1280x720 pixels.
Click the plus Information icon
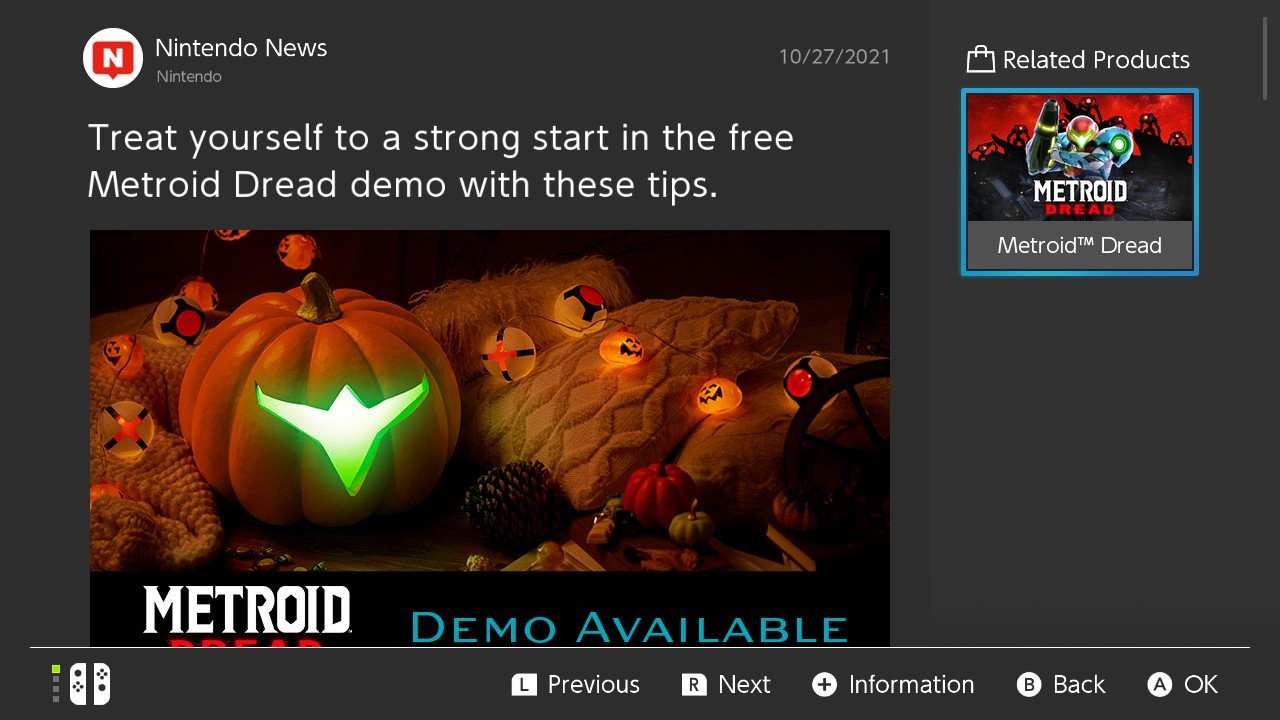point(824,685)
